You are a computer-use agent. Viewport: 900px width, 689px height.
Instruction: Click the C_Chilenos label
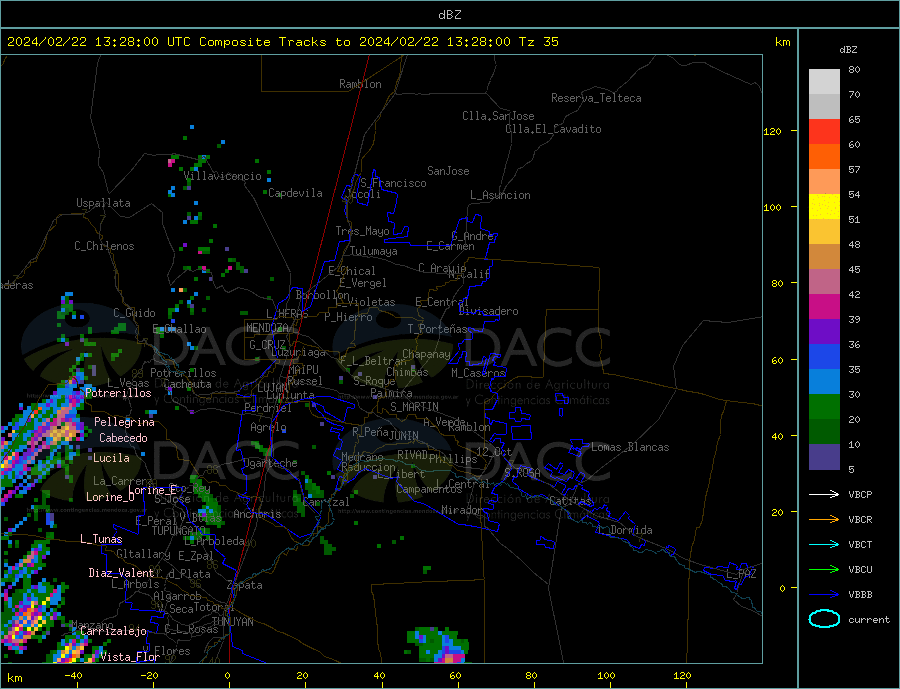tap(104, 246)
